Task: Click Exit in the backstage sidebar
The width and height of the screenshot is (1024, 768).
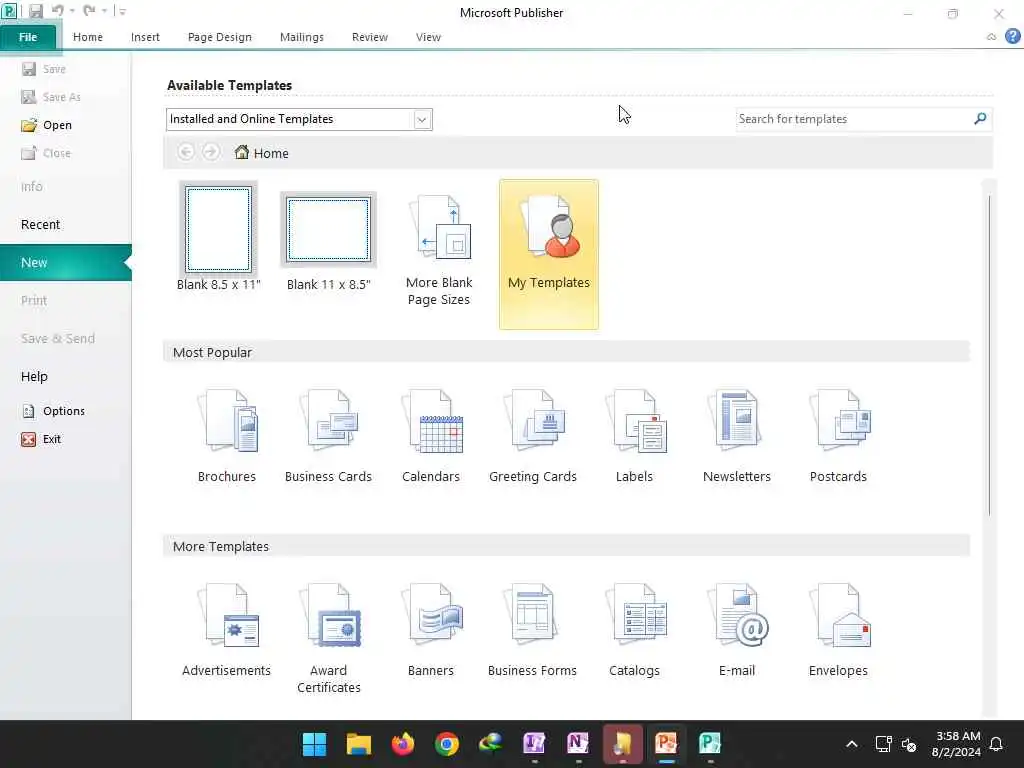Action: tap(41, 439)
